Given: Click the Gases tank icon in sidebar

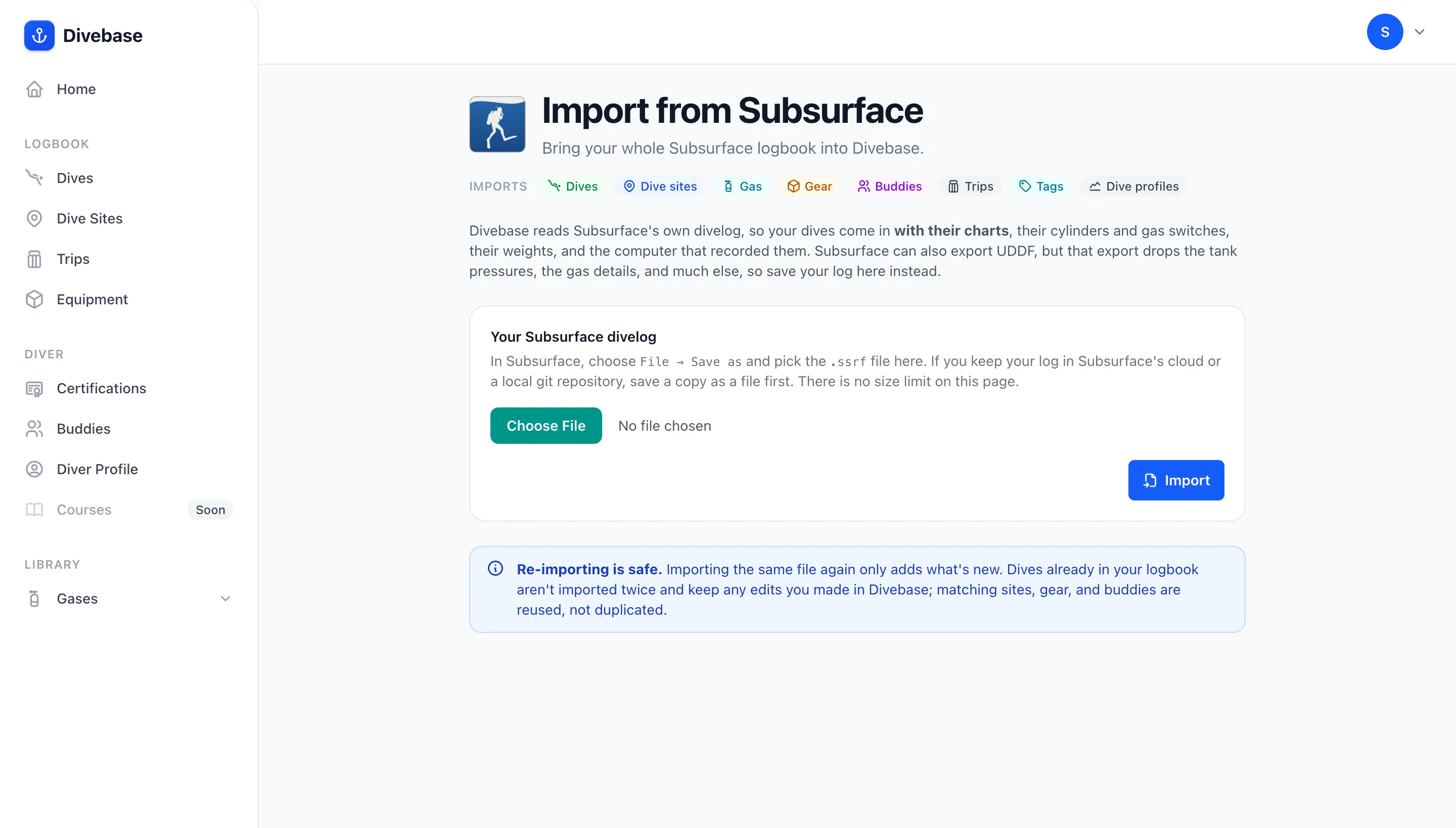Looking at the screenshot, I should click(x=34, y=599).
